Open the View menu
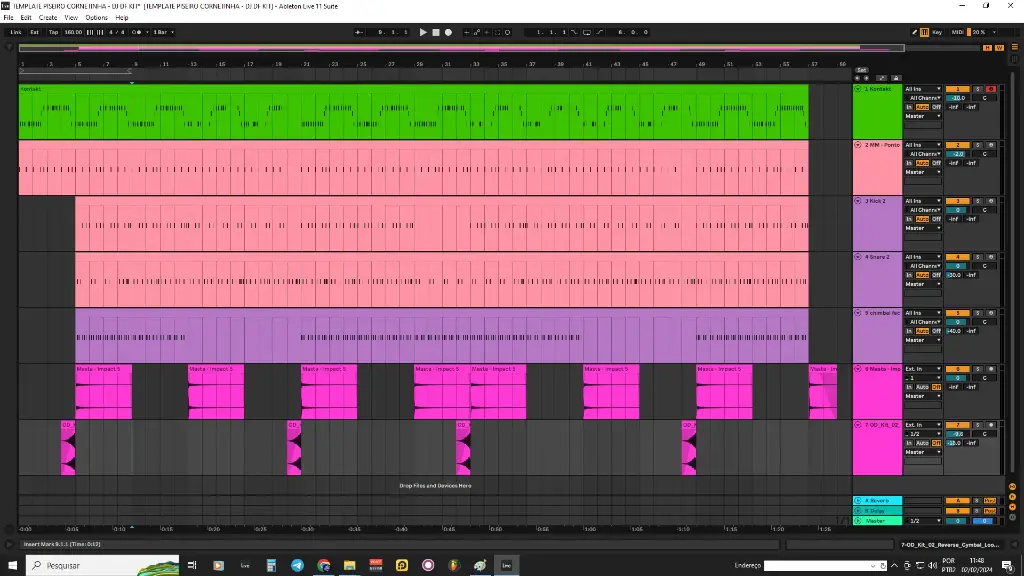Viewport: 1024px width, 576px height. pyautogui.click(x=71, y=18)
